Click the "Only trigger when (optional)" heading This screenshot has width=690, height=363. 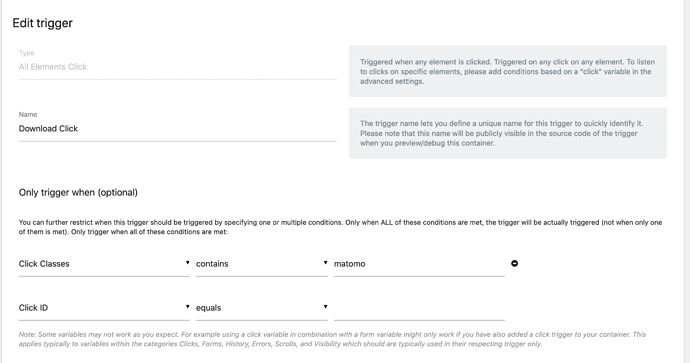point(78,192)
